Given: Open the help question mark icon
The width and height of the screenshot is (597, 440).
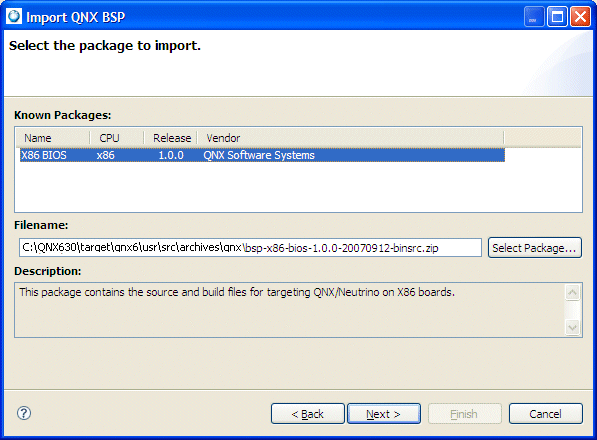Looking at the screenshot, I should pyautogui.click(x=24, y=413).
